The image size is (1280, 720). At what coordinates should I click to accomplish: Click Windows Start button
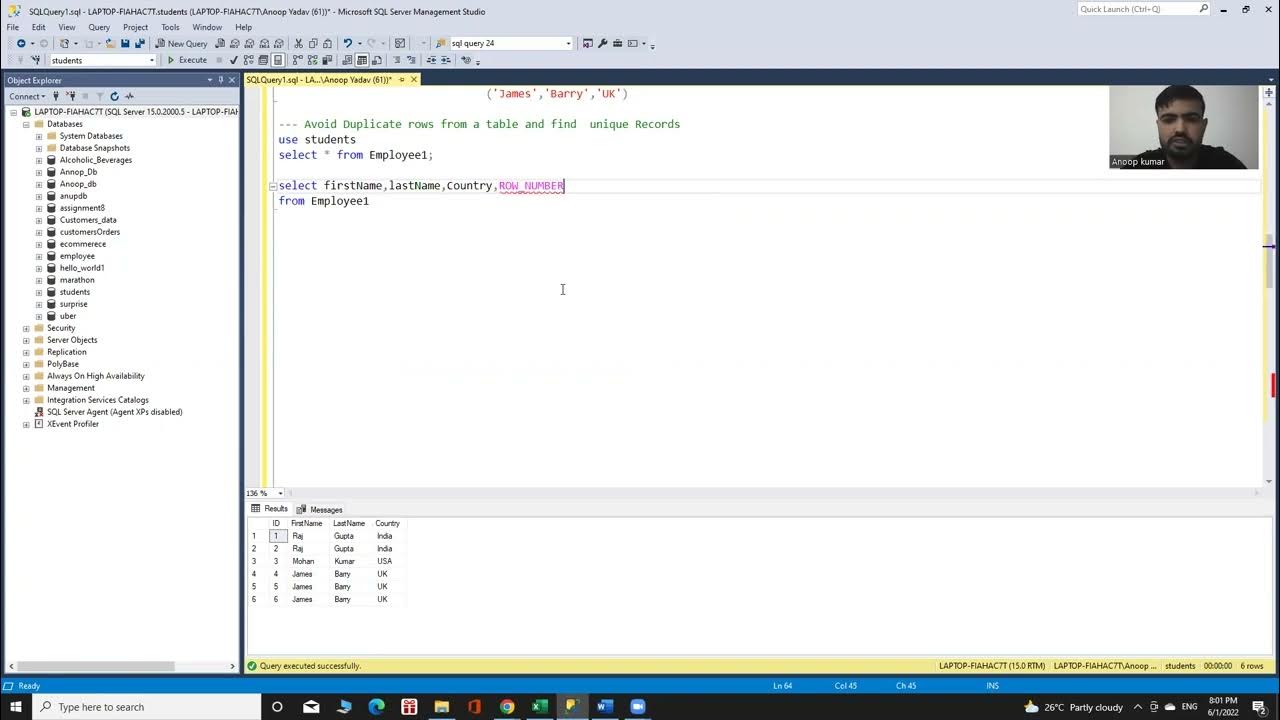[16, 707]
